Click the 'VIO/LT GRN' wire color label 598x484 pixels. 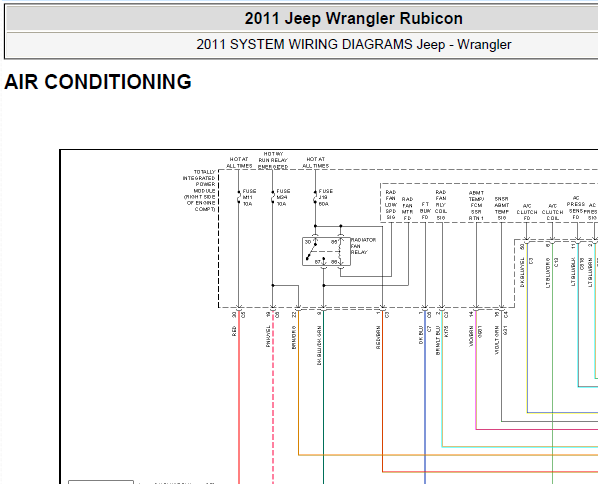pos(497,340)
